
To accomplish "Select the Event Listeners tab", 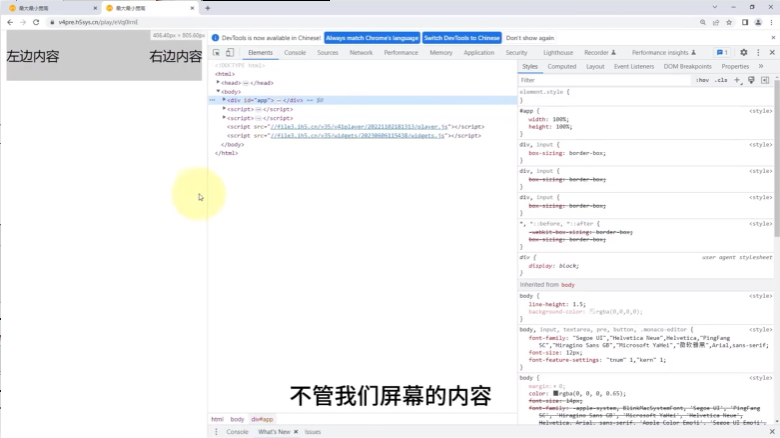I will pos(634,66).
